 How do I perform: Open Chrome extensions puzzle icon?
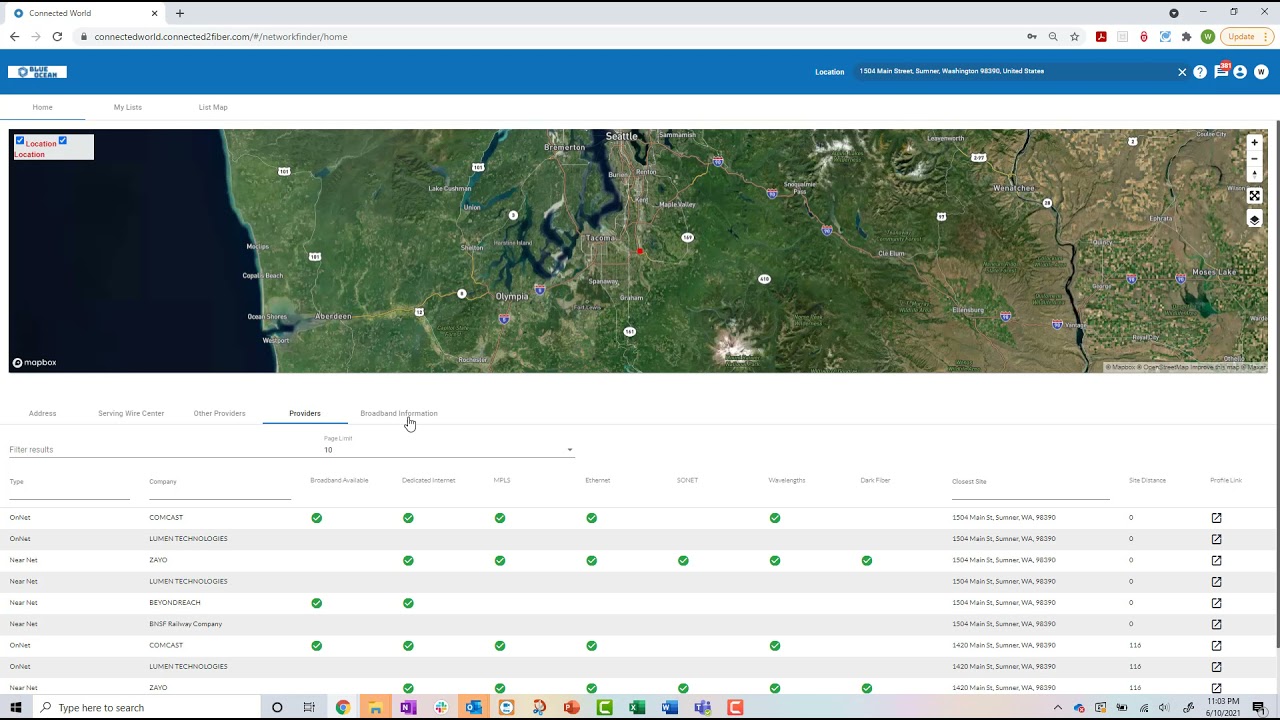coord(1186,37)
